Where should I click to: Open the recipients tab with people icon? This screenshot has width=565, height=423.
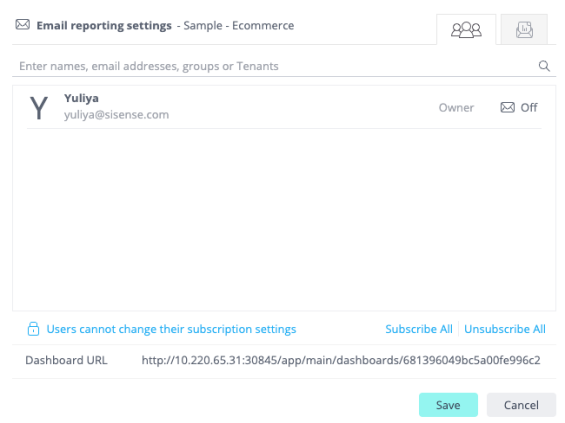click(x=466, y=30)
